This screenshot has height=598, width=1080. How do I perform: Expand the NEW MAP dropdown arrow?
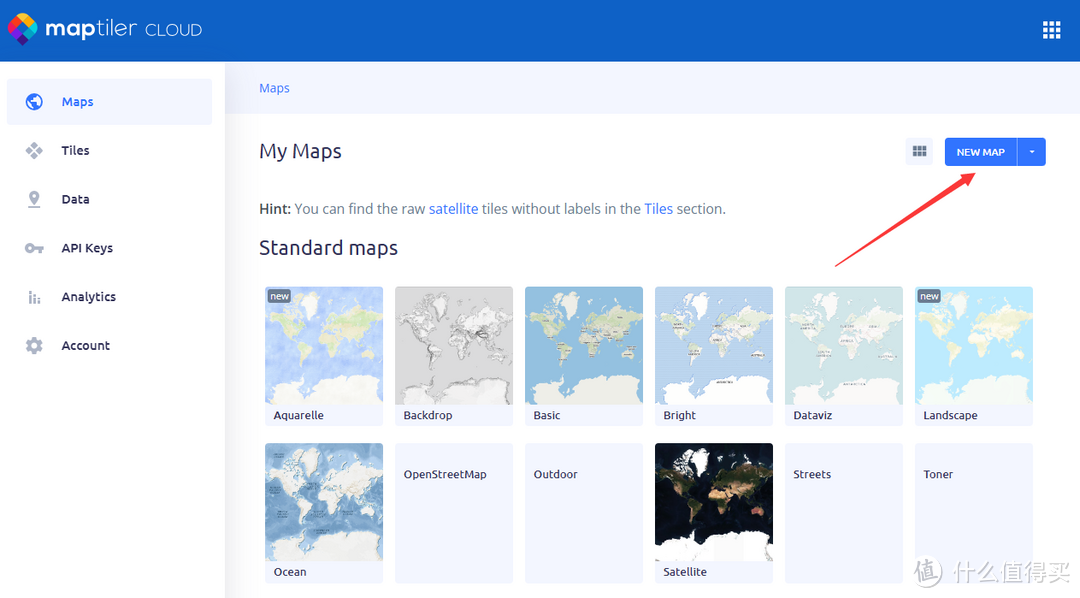point(1032,152)
